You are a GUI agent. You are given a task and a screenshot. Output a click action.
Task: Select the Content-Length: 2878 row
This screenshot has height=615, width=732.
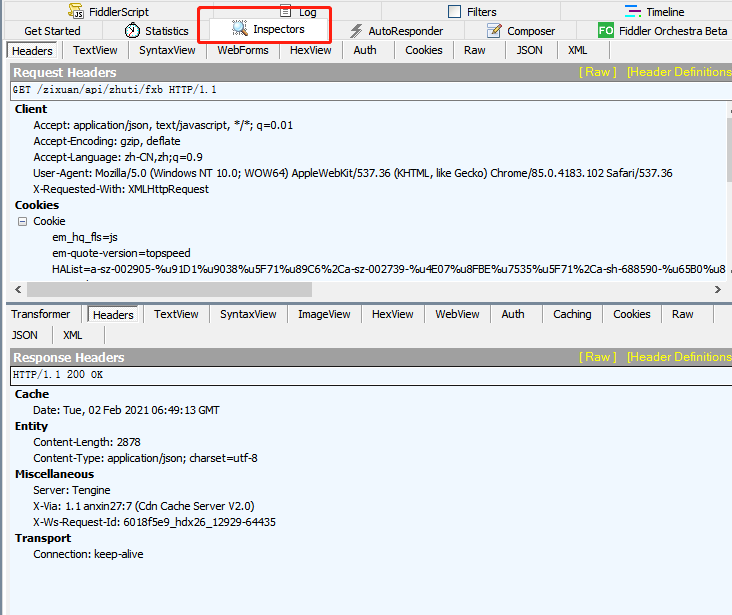[x=87, y=442]
